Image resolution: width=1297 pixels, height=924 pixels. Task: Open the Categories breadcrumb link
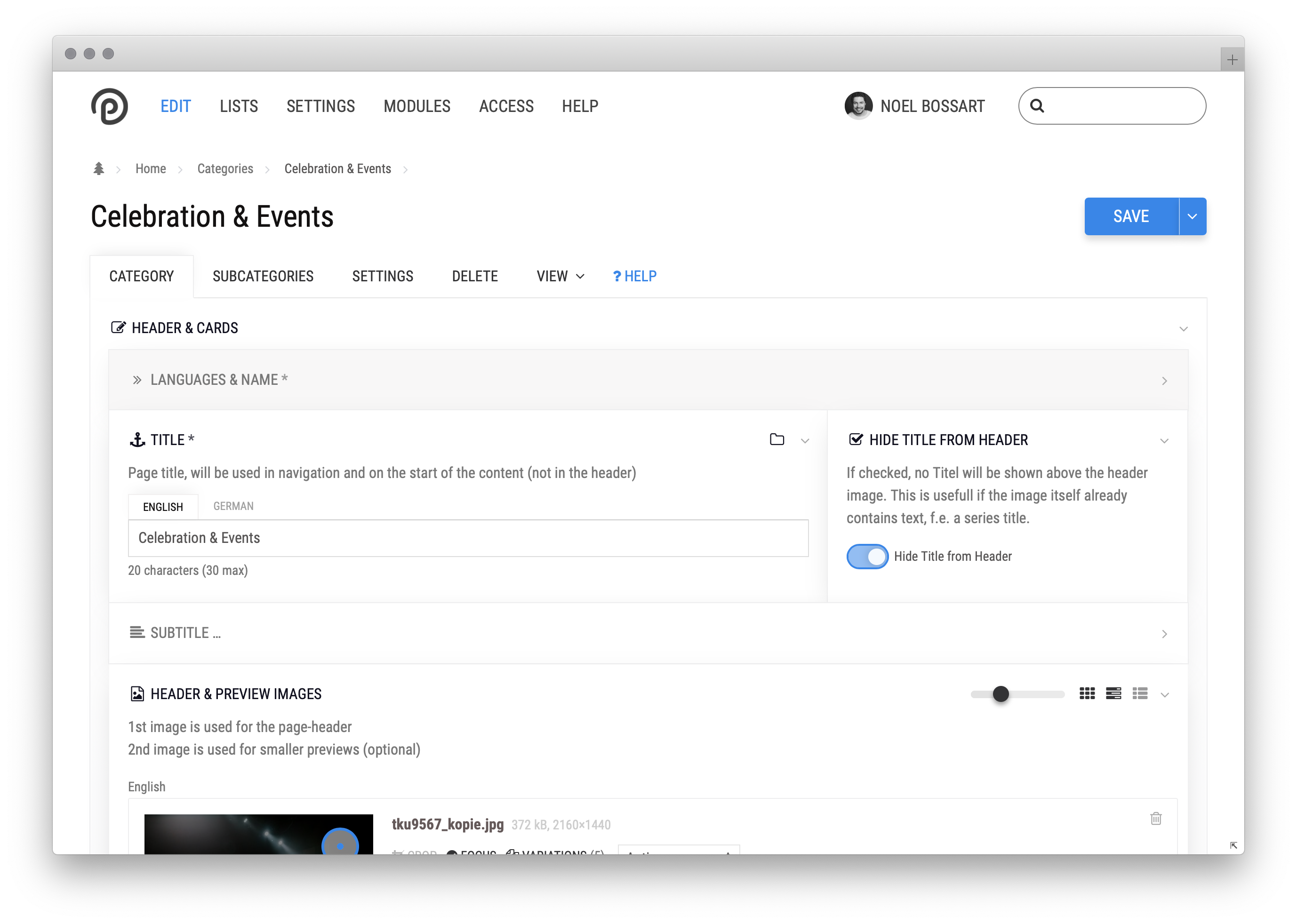pos(225,169)
